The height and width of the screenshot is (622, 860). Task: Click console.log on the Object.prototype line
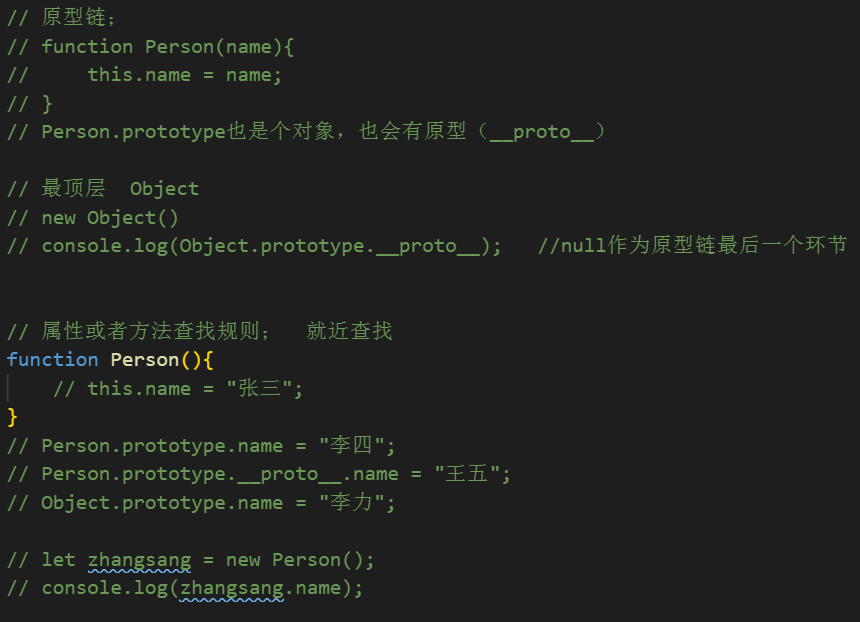(105, 246)
